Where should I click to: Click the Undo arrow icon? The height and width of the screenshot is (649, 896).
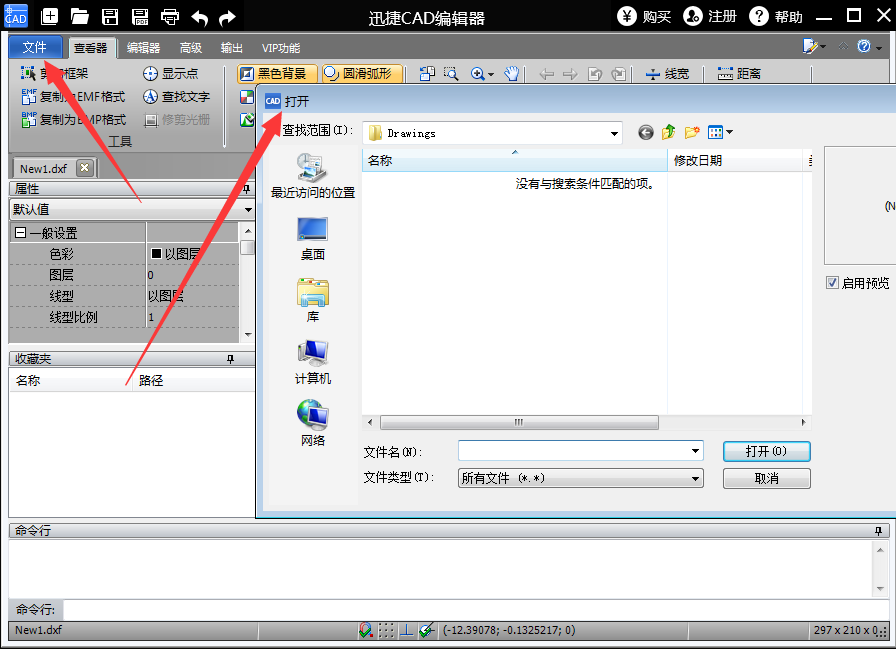point(199,18)
